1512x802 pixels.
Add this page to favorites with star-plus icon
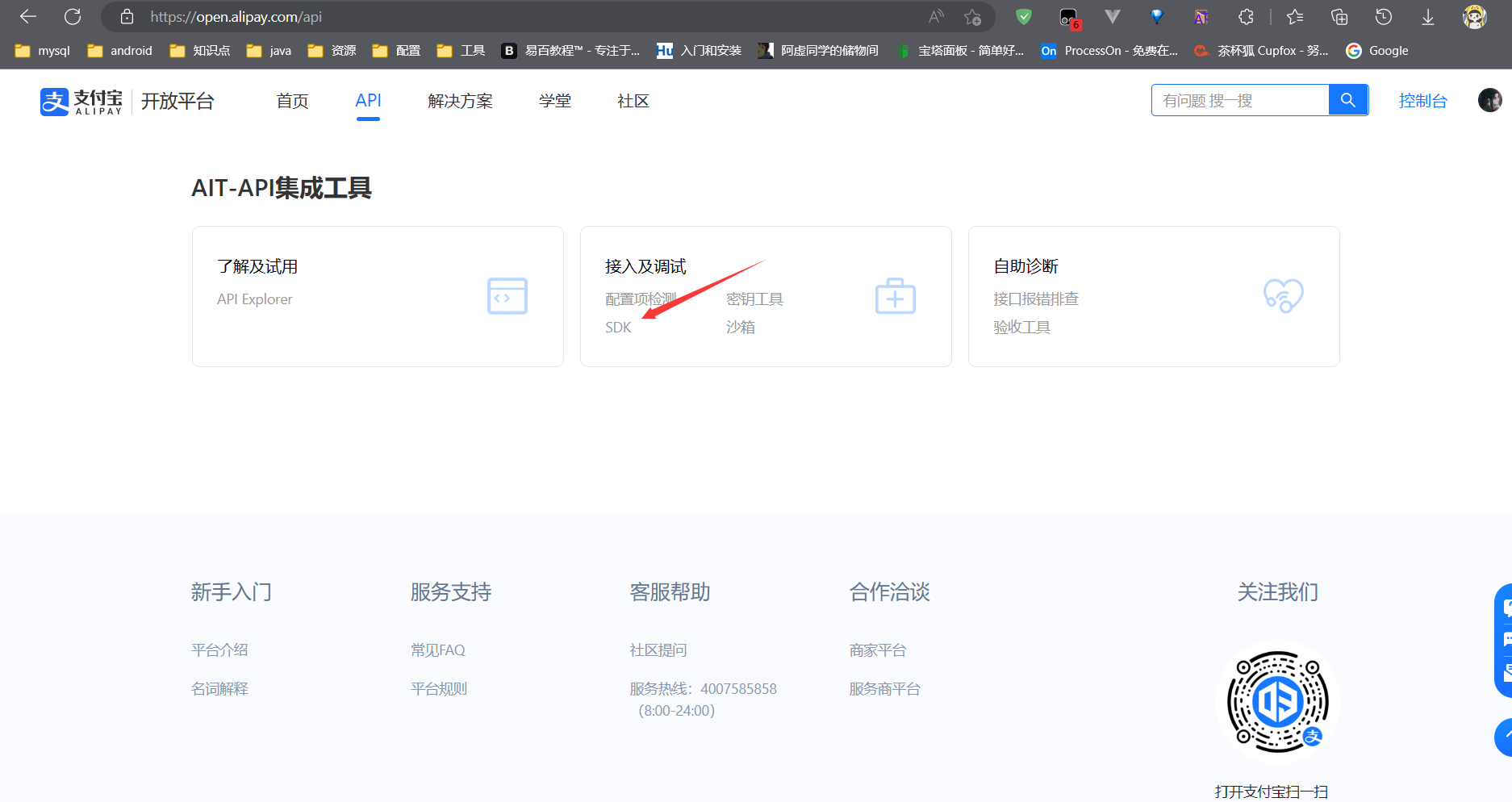[973, 16]
